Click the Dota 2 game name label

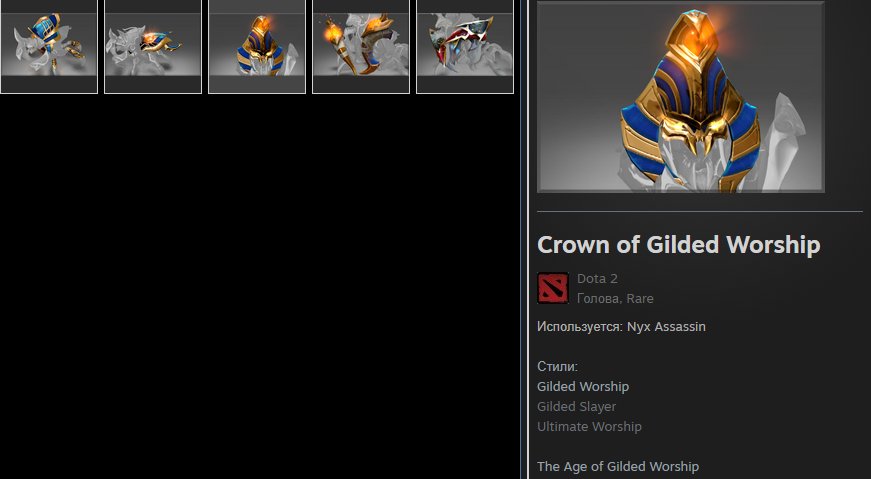click(597, 278)
